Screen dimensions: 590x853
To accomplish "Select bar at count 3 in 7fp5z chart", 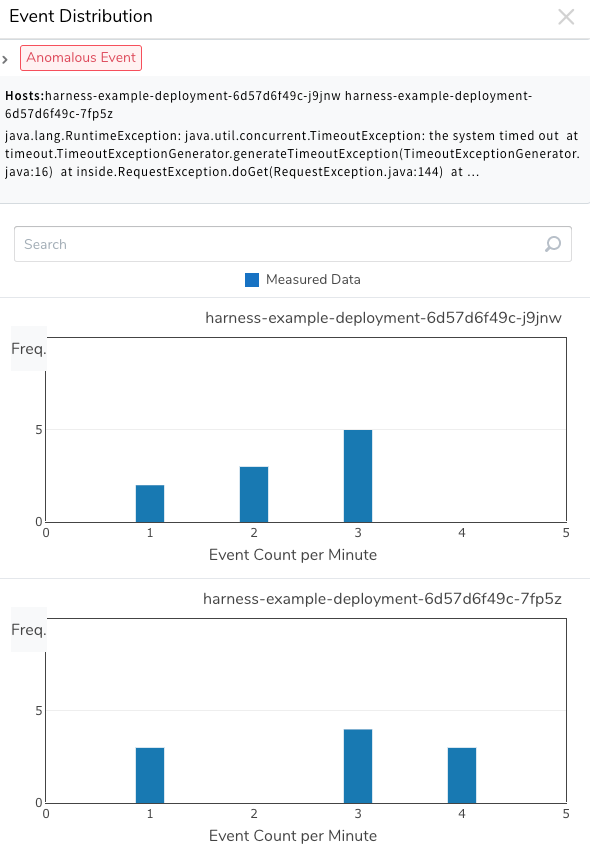I will (x=358, y=767).
